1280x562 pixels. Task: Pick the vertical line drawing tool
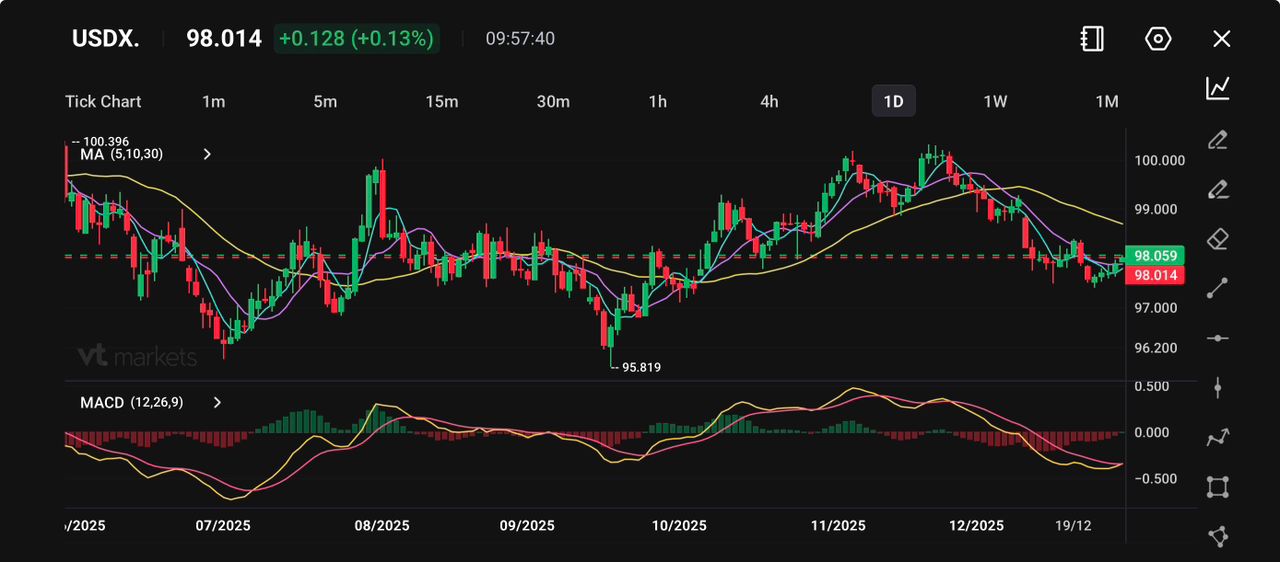[1217, 387]
